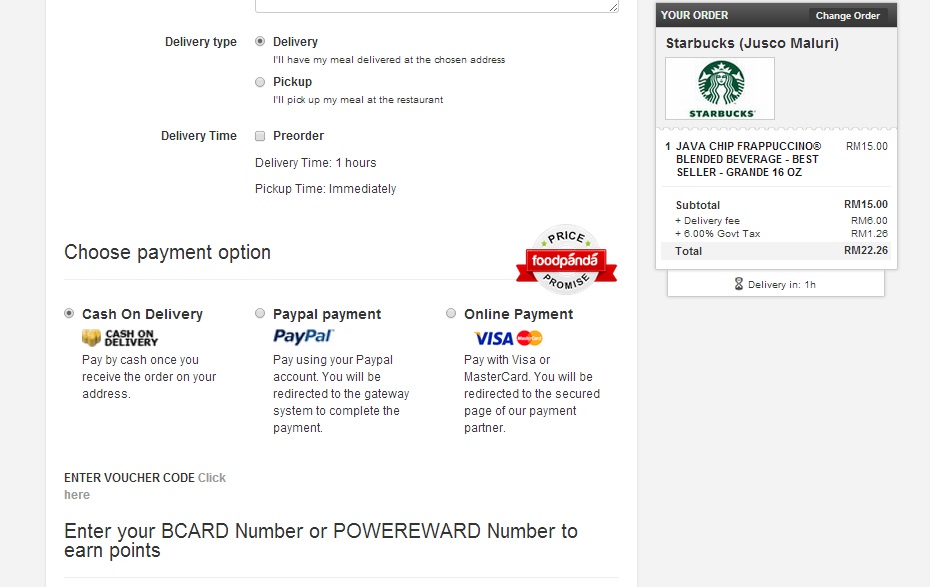This screenshot has width=930, height=587.
Task: Click the Subtotal RM15.00 value
Action: pyautogui.click(x=866, y=204)
